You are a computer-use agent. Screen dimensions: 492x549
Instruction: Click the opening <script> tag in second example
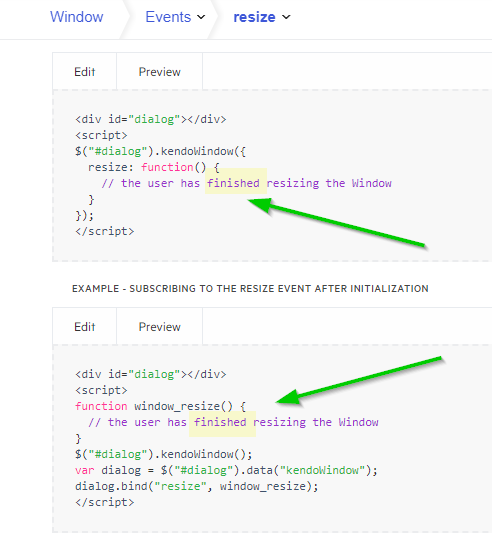pos(101,390)
